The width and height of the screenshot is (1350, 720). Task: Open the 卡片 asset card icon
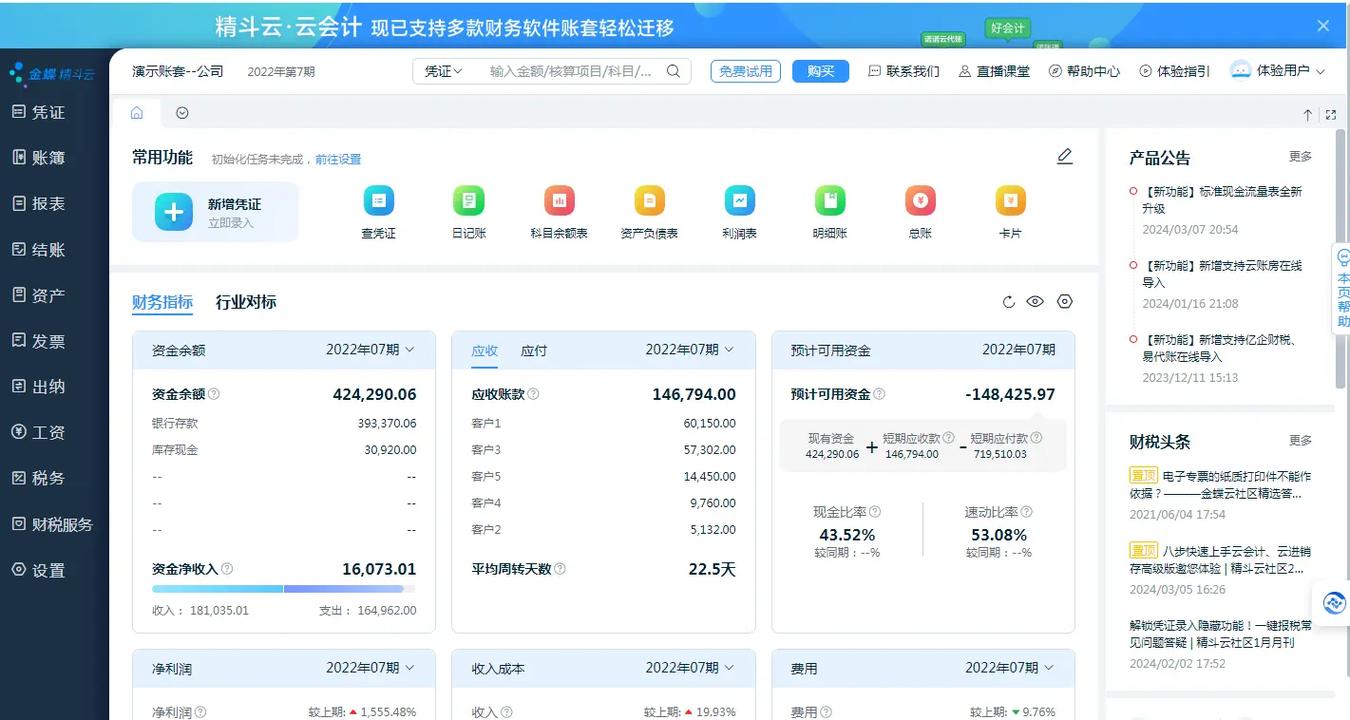(x=1010, y=202)
